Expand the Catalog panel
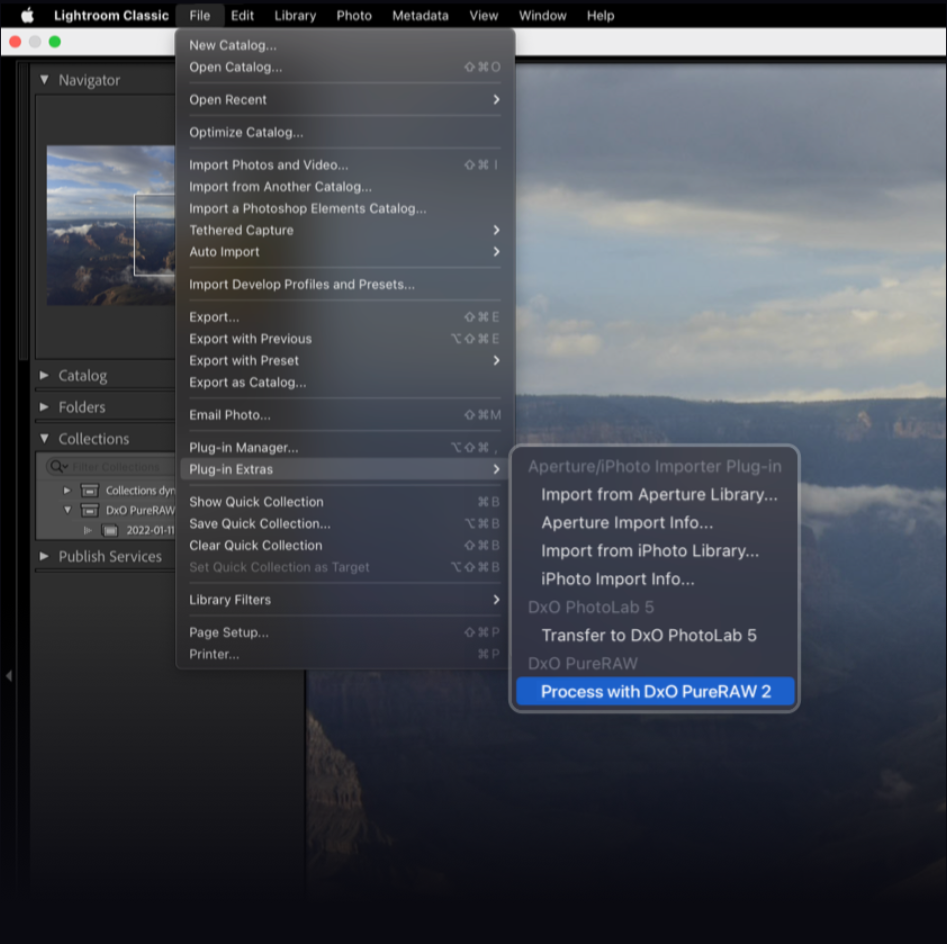 click(x=44, y=375)
